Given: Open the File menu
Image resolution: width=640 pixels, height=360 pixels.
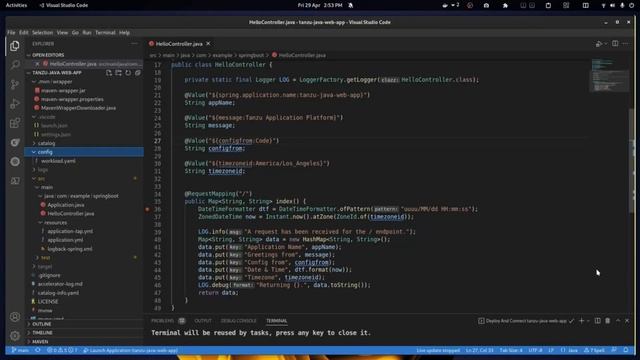Looking at the screenshot, I should (x=11, y=33).
